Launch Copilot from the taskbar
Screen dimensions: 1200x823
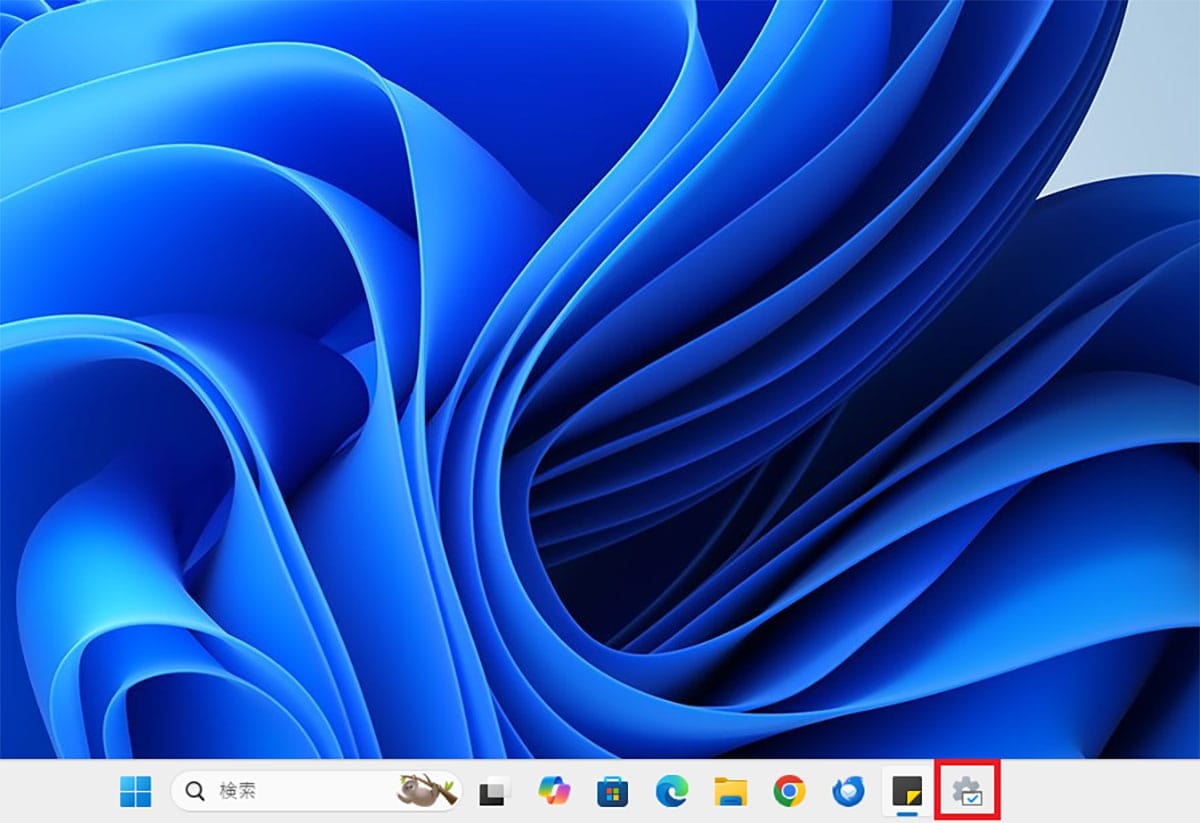click(x=553, y=792)
